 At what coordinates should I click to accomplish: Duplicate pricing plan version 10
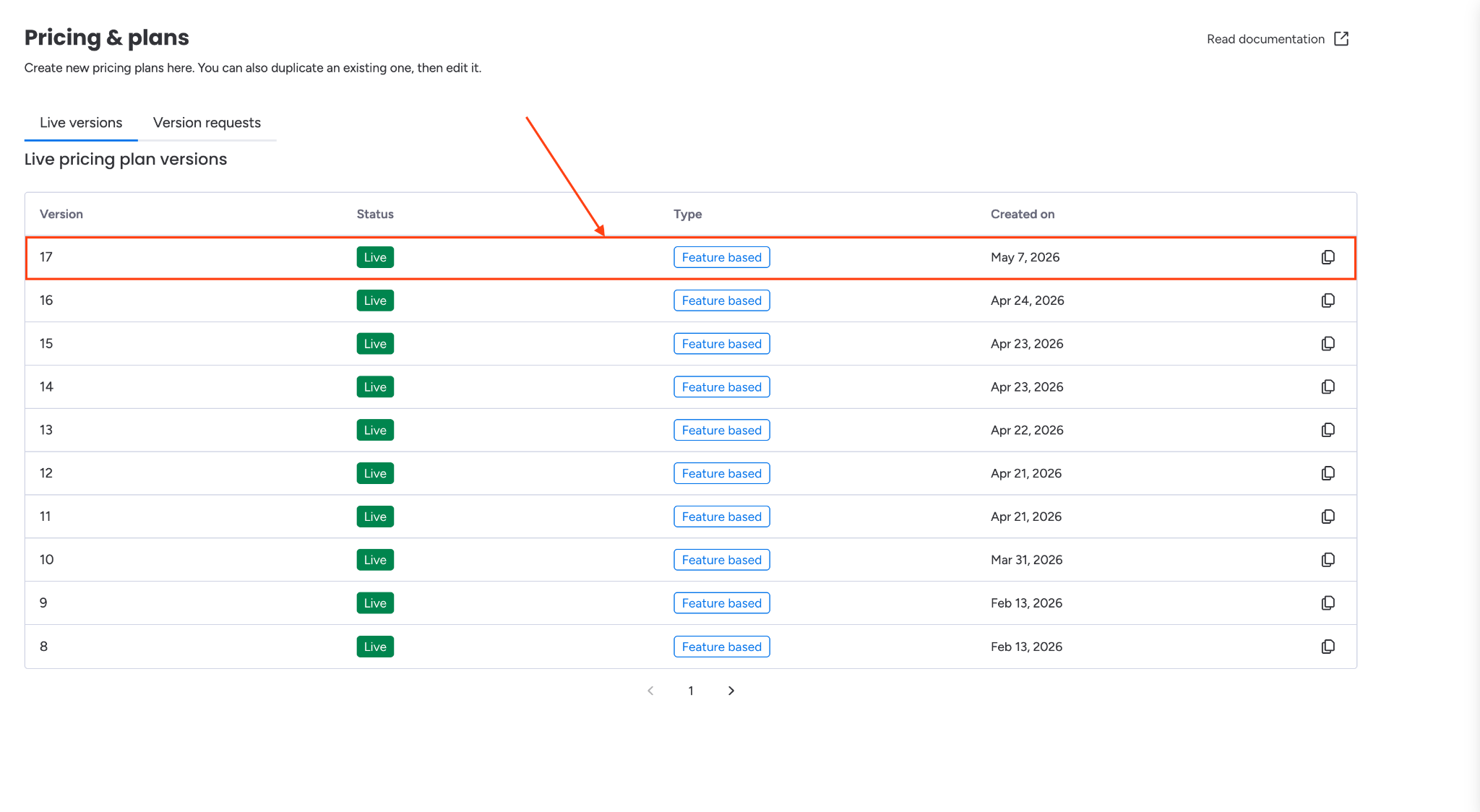coord(1328,560)
